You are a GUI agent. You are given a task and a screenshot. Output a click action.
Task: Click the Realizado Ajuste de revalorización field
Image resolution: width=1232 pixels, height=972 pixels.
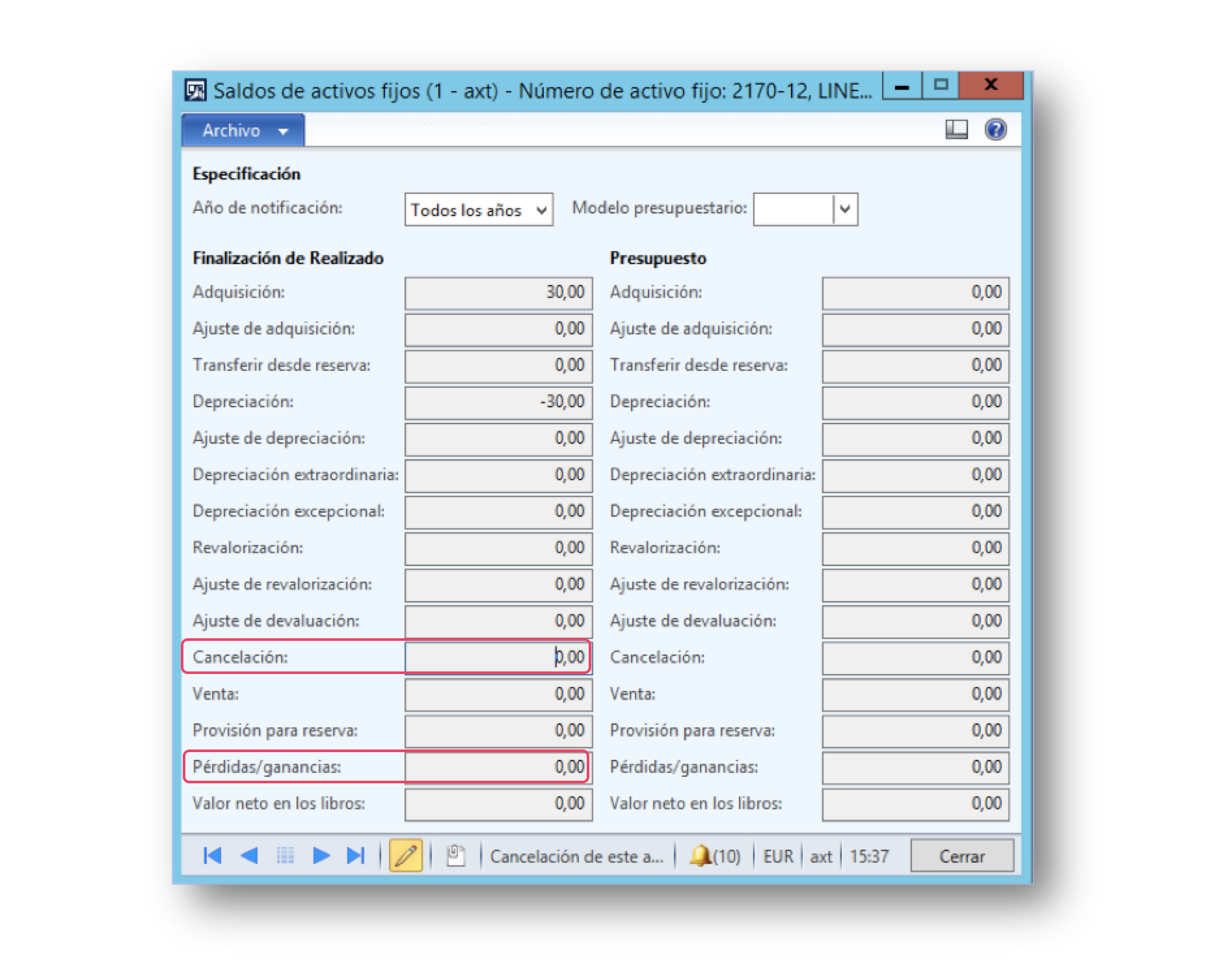click(x=498, y=585)
